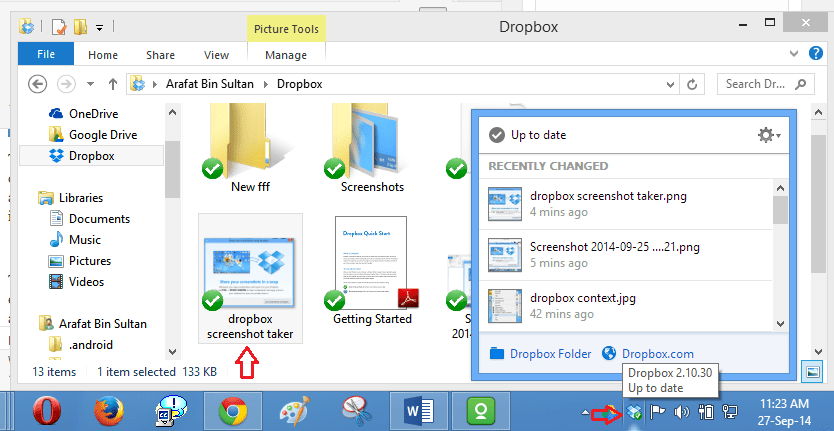This screenshot has height=431, width=834.
Task: Open the recent locations dropdown
Action: pyautogui.click(x=90, y=84)
